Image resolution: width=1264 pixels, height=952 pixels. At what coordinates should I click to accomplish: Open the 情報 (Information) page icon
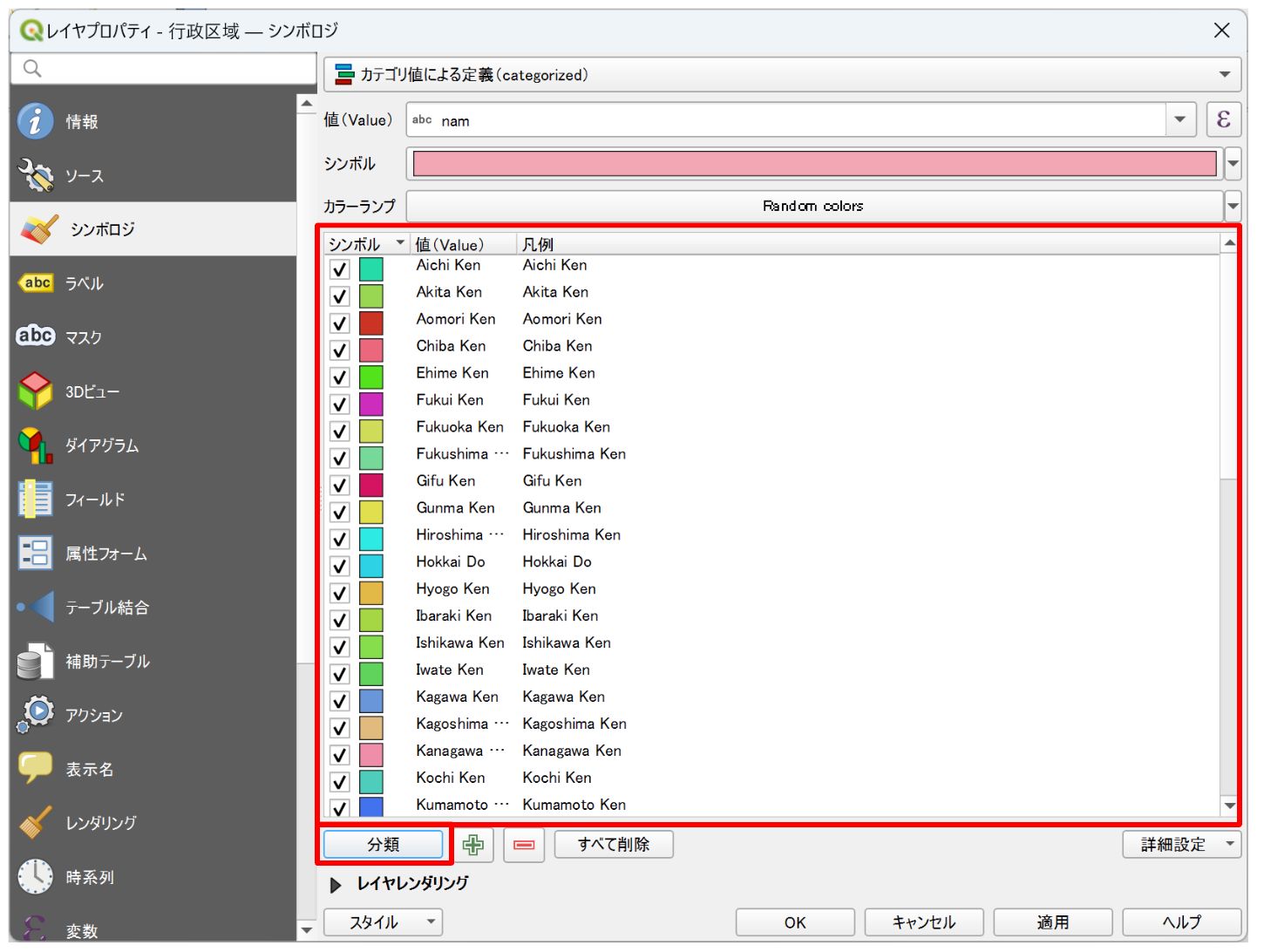36,121
